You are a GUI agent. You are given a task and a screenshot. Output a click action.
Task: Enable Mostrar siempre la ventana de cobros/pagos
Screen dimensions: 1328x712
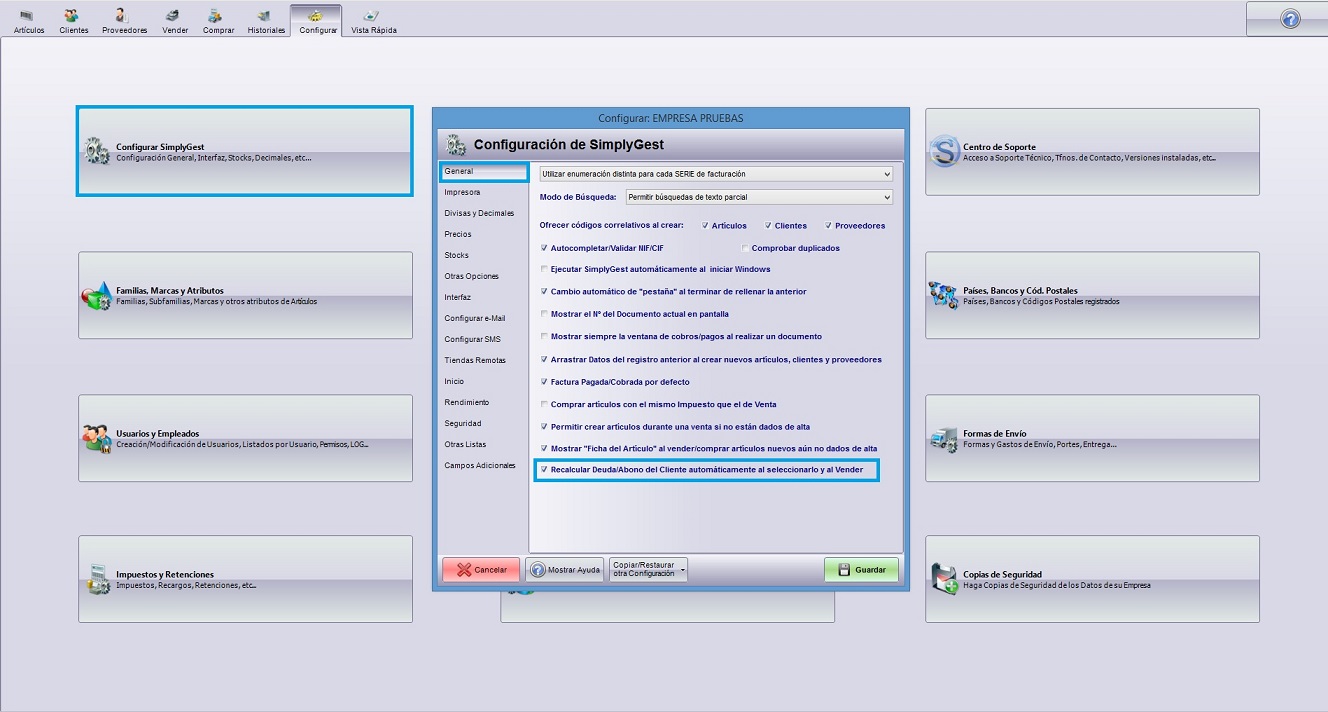[544, 337]
